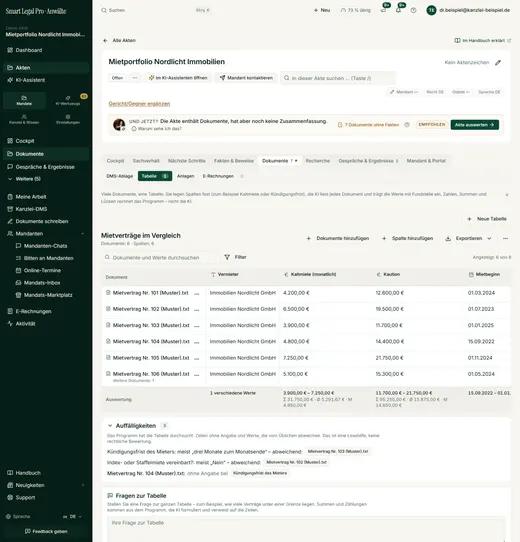Open the Exportieren dropdown arrow
This screenshot has width=520, height=542.
click(489, 239)
